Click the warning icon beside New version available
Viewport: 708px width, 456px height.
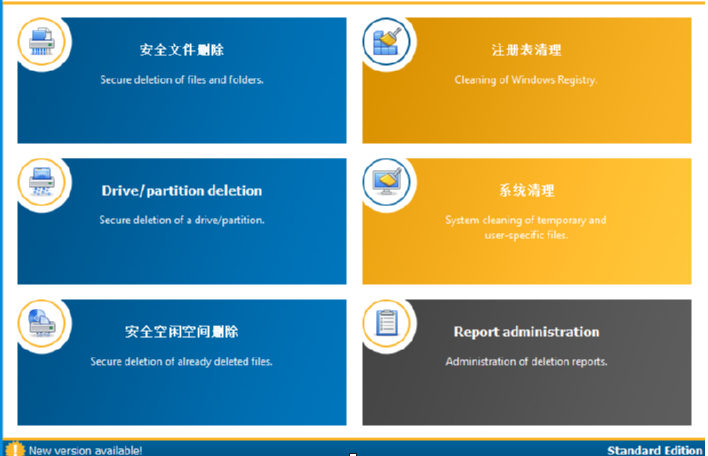pos(15,449)
